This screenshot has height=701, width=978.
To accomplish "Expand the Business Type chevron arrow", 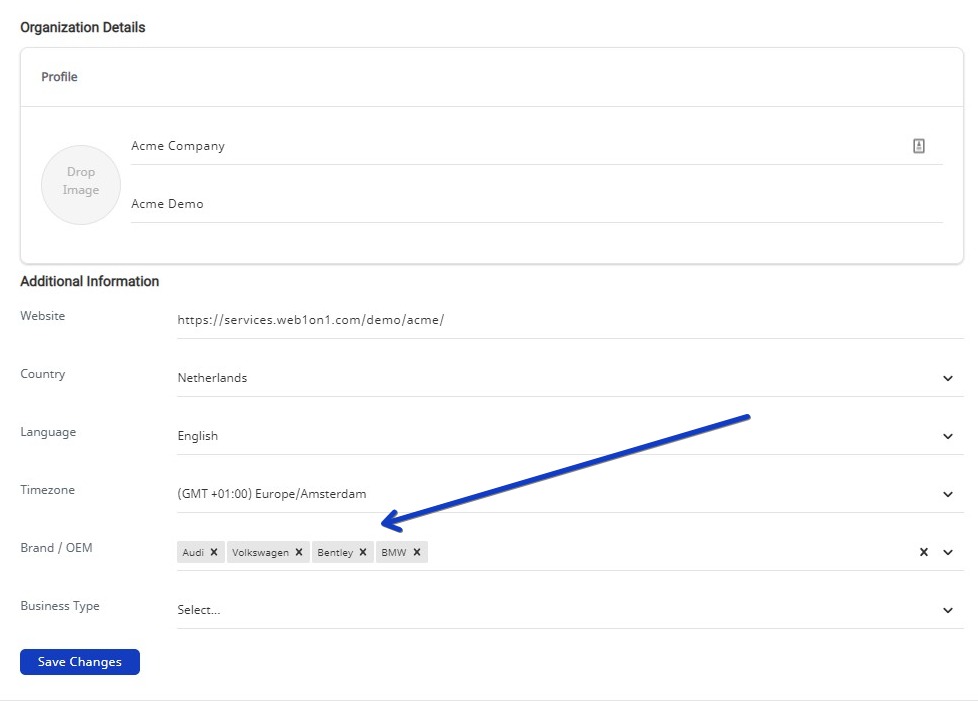I will coord(947,611).
